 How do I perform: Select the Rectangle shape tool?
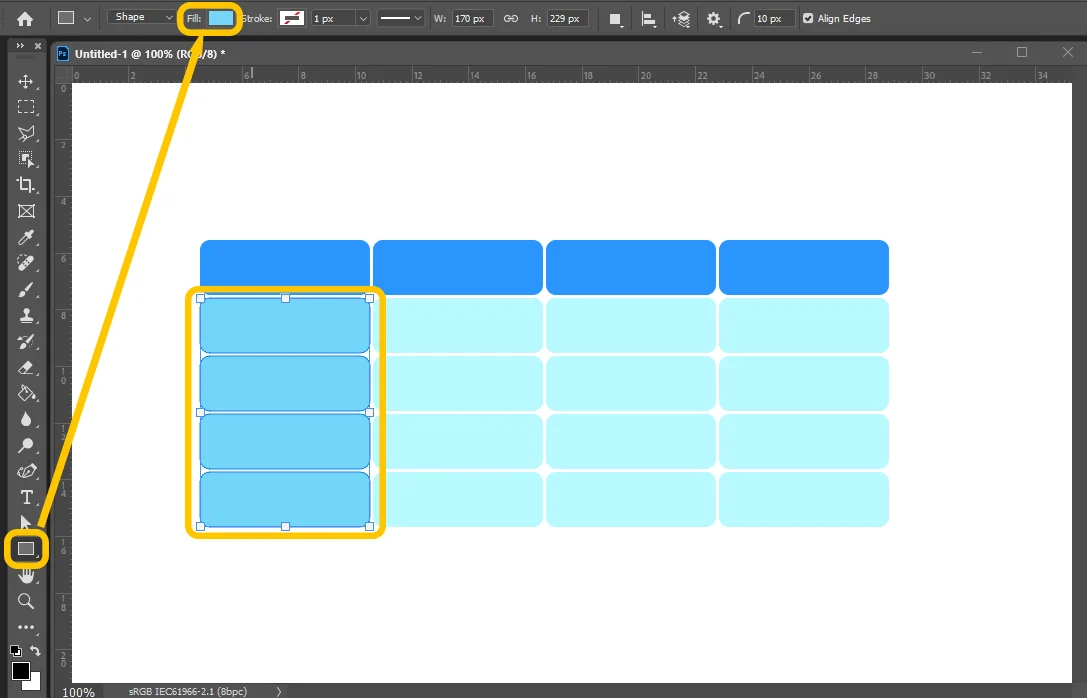(26, 549)
